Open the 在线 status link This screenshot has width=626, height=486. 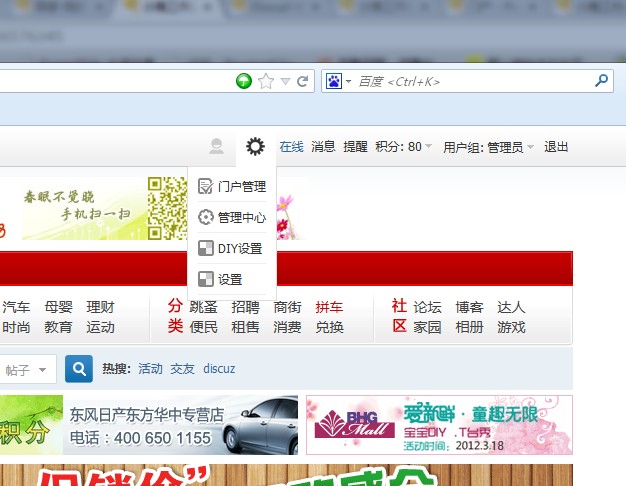click(291, 147)
